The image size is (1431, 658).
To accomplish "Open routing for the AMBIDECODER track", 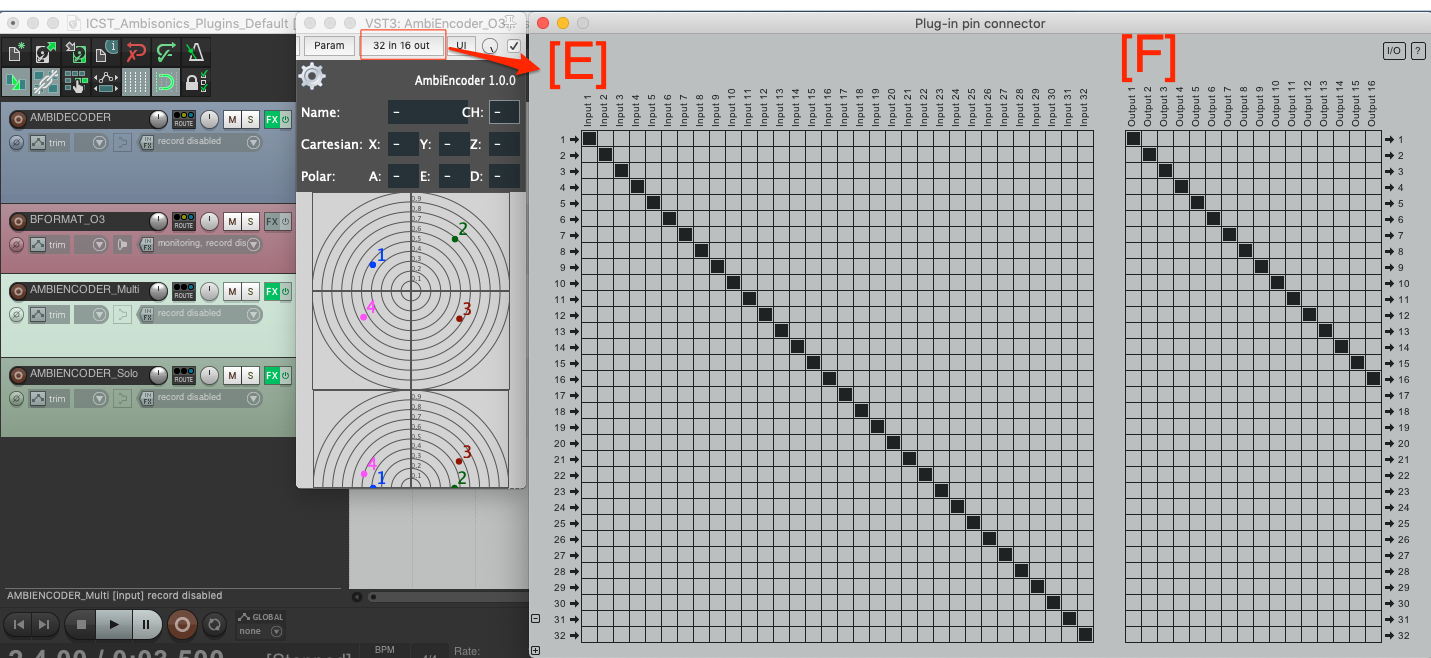I will pyautogui.click(x=184, y=119).
